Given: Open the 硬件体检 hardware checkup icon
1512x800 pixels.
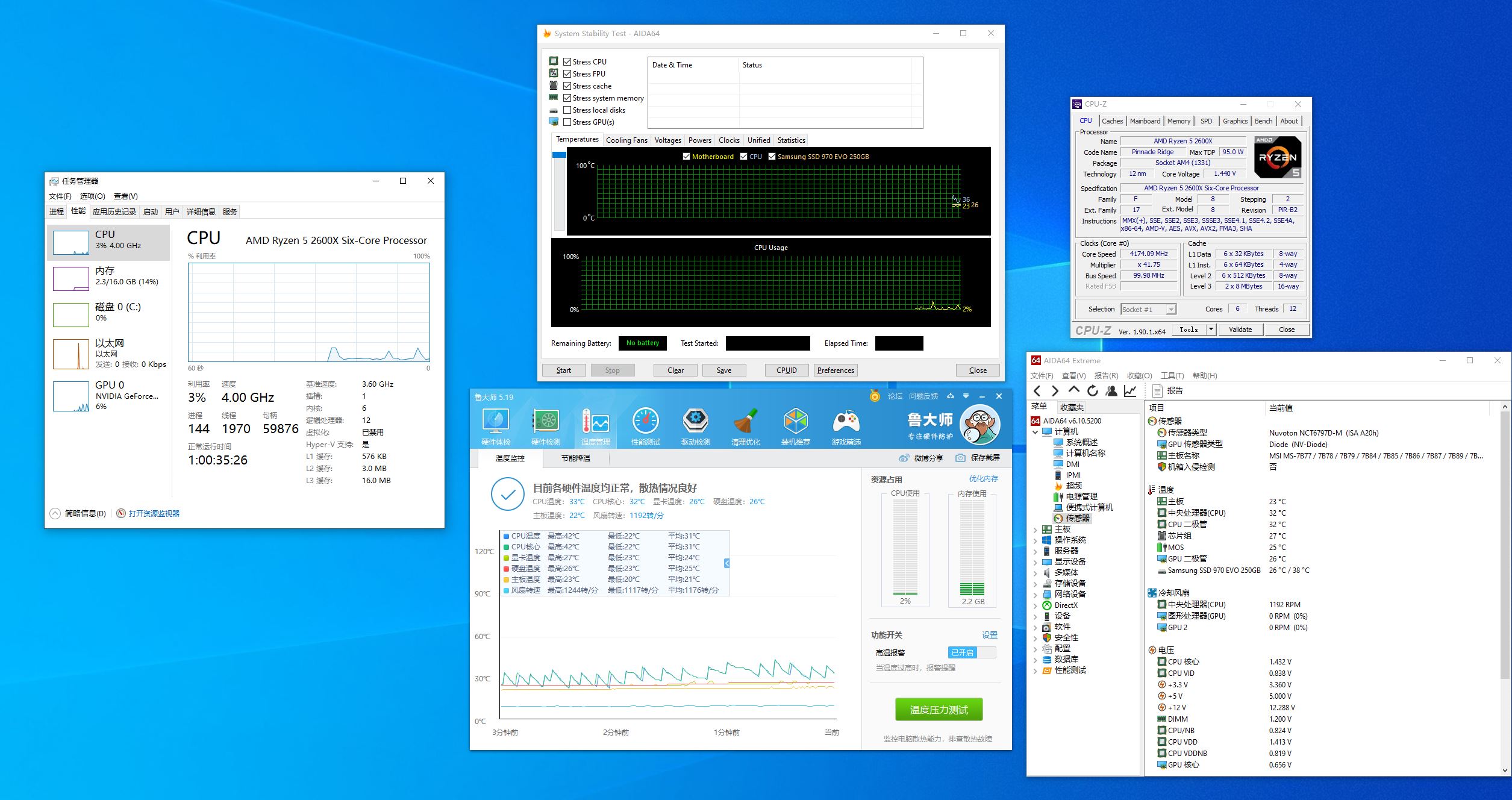Looking at the screenshot, I should click(495, 422).
